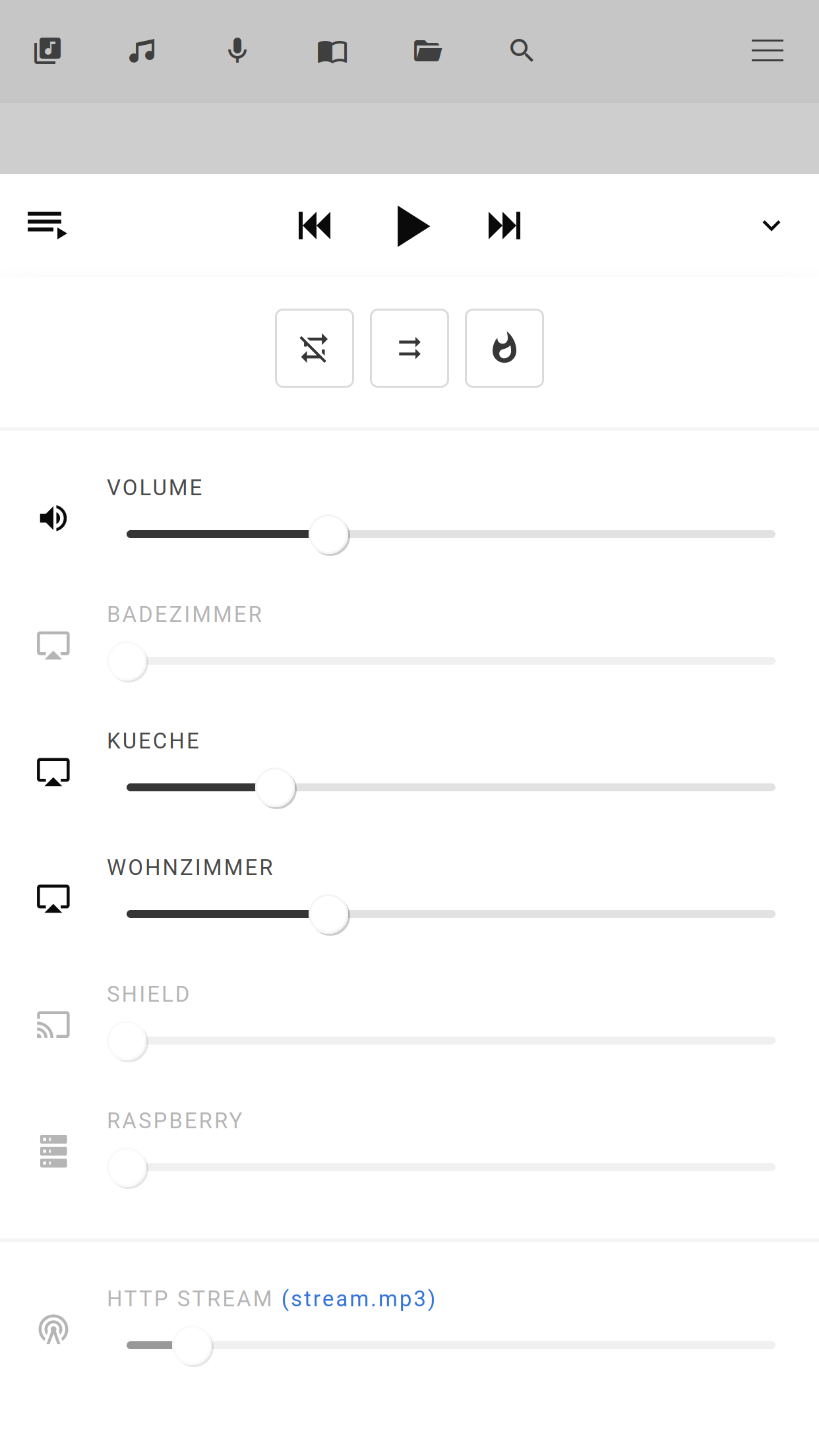Select the podcasts microphone icon

point(237,51)
